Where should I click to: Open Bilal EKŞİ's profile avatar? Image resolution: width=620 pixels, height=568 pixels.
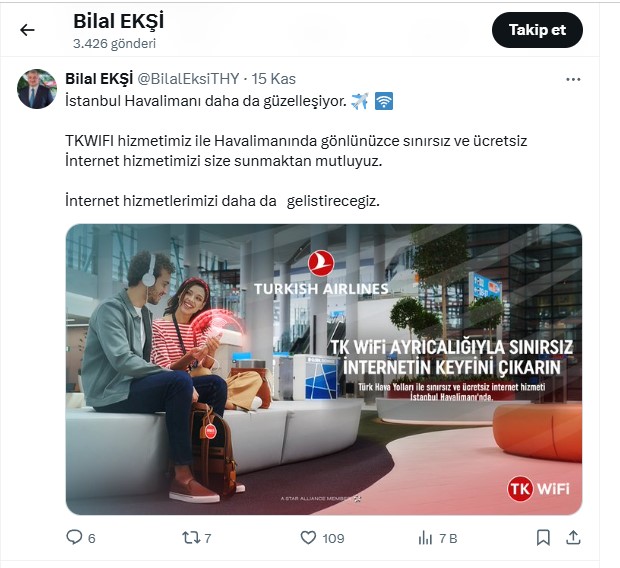coord(37,89)
